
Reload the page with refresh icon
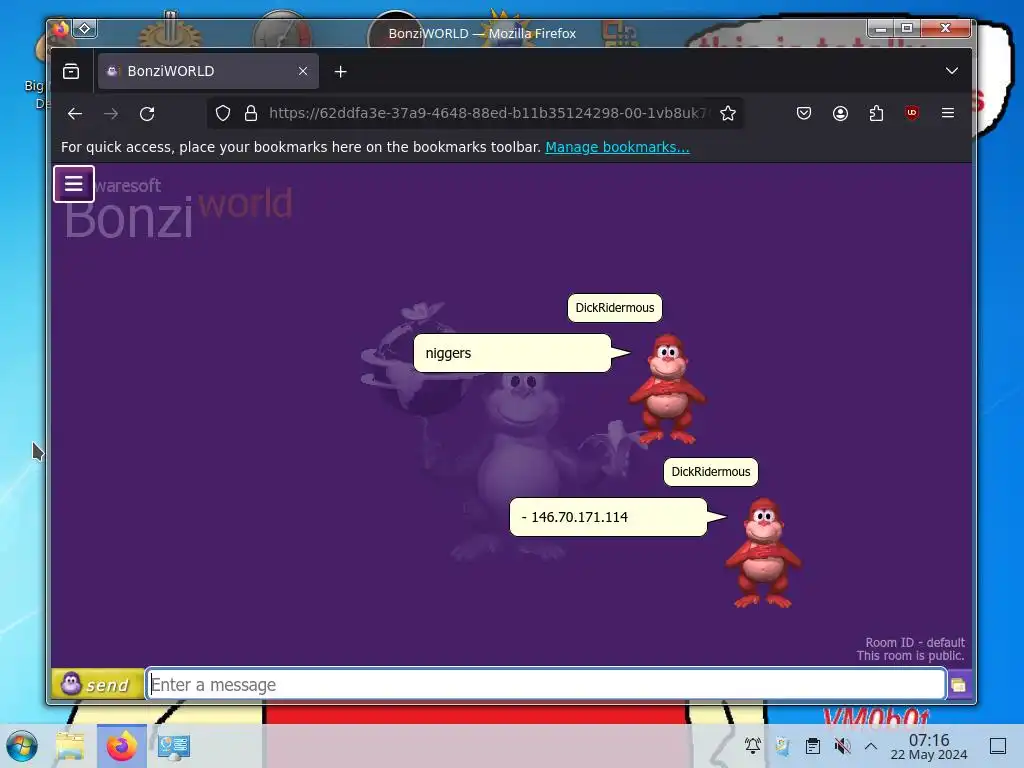tap(147, 114)
